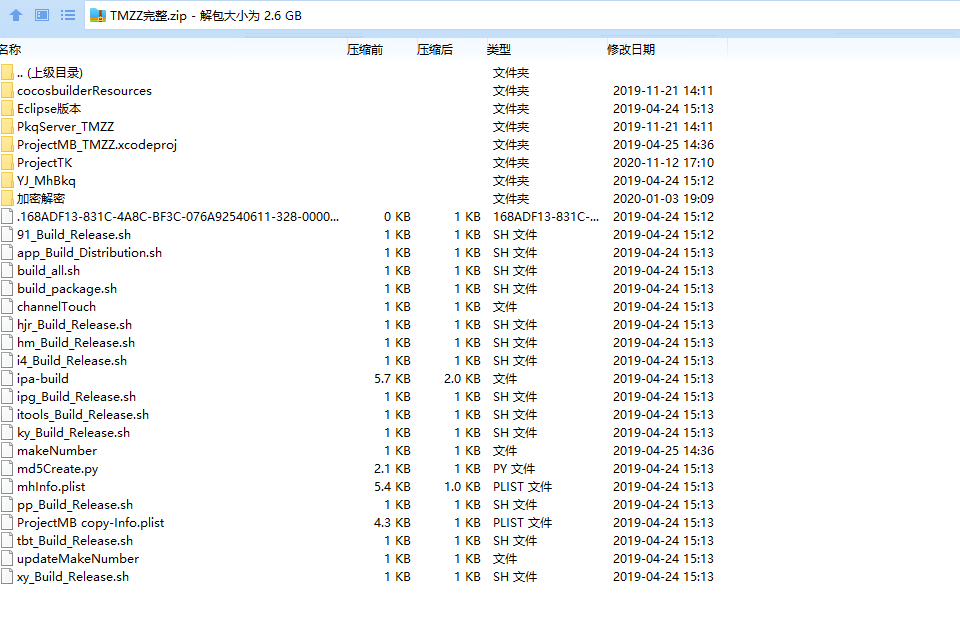Click the md5Create.py file icon

pos(8,469)
